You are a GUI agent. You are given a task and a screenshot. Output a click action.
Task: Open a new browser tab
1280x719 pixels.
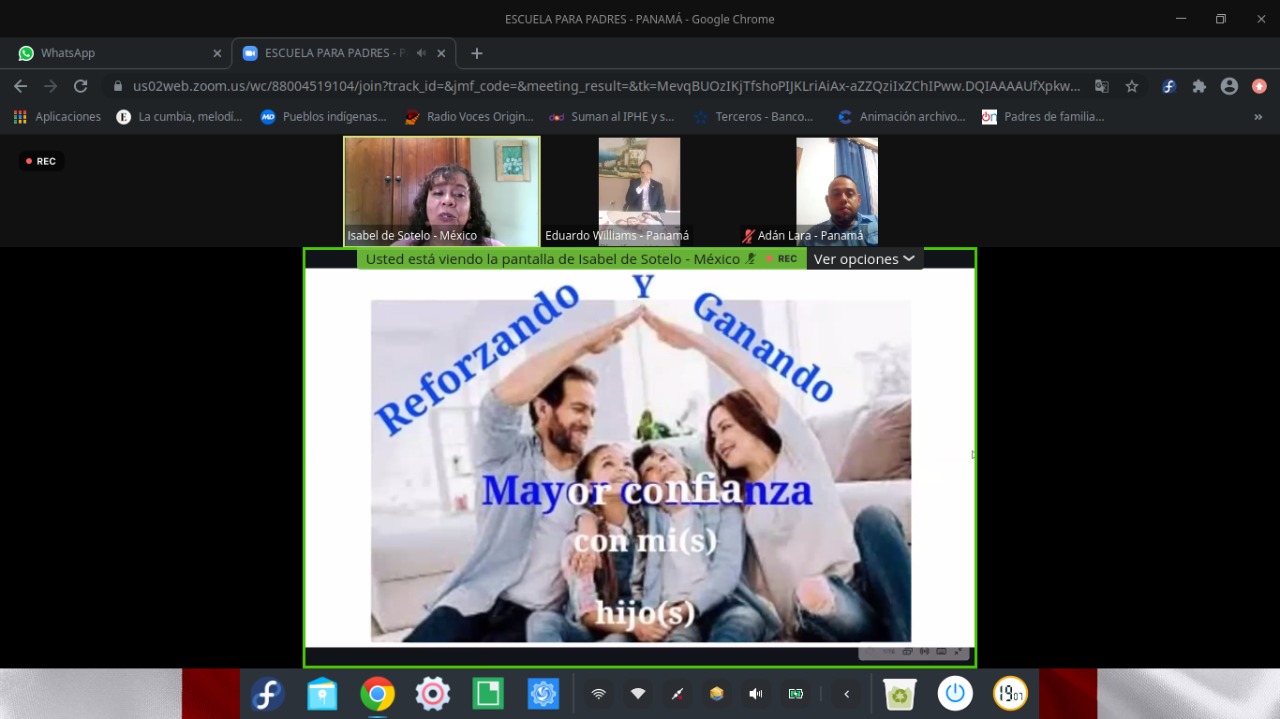tap(477, 53)
